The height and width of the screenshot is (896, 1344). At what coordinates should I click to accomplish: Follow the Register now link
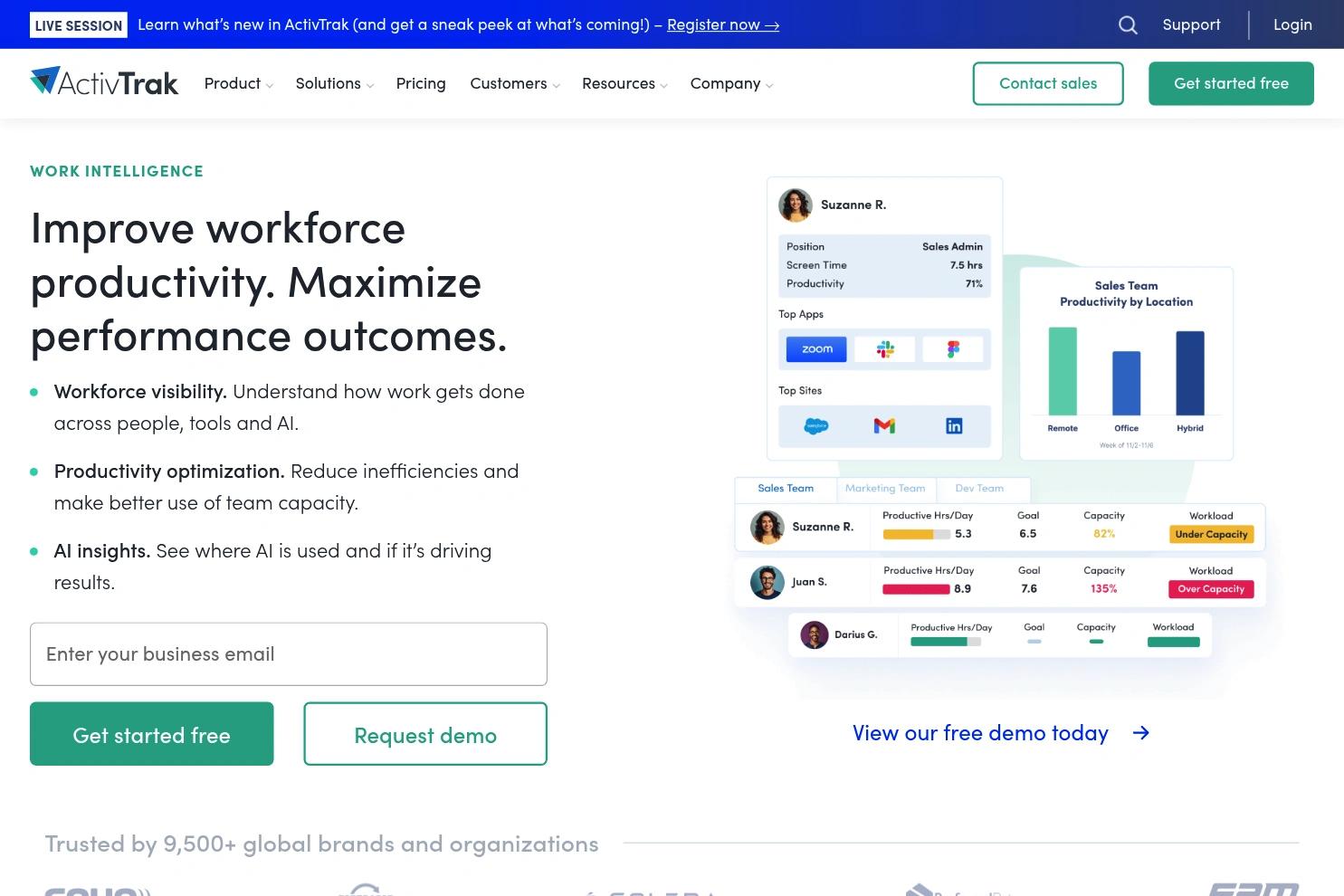tap(723, 25)
